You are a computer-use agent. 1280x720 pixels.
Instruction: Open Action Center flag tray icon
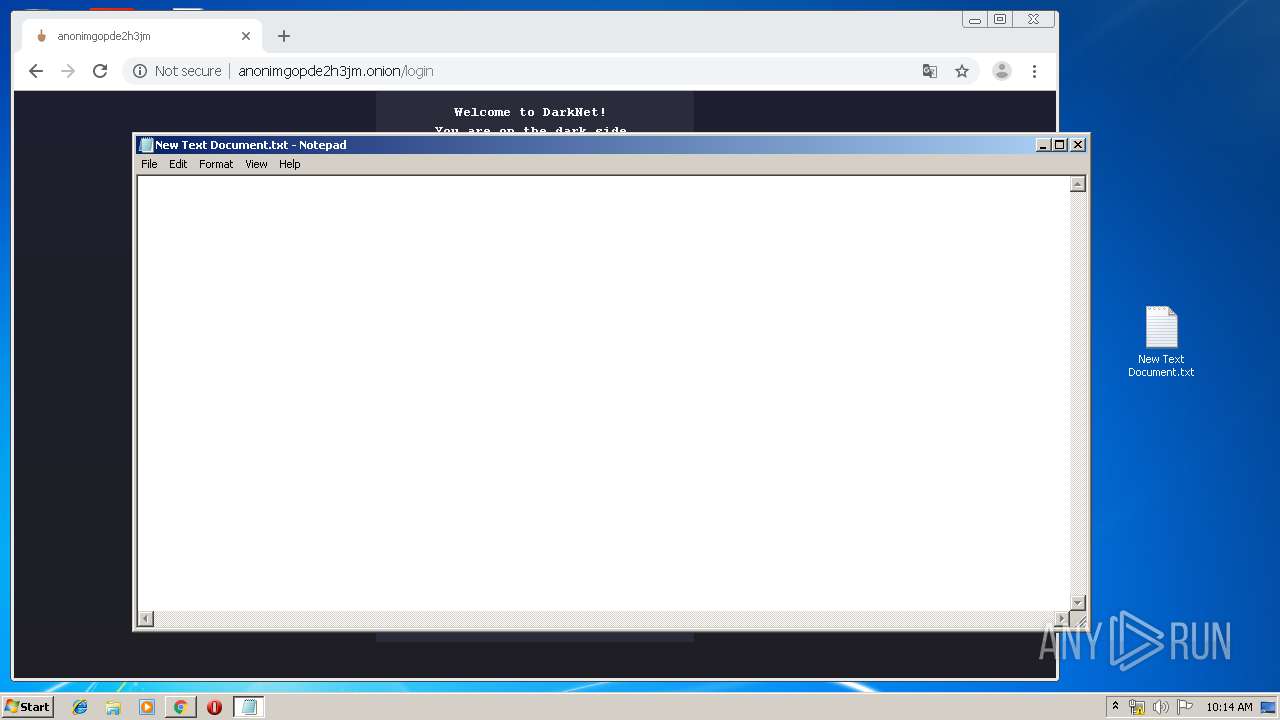1185,707
